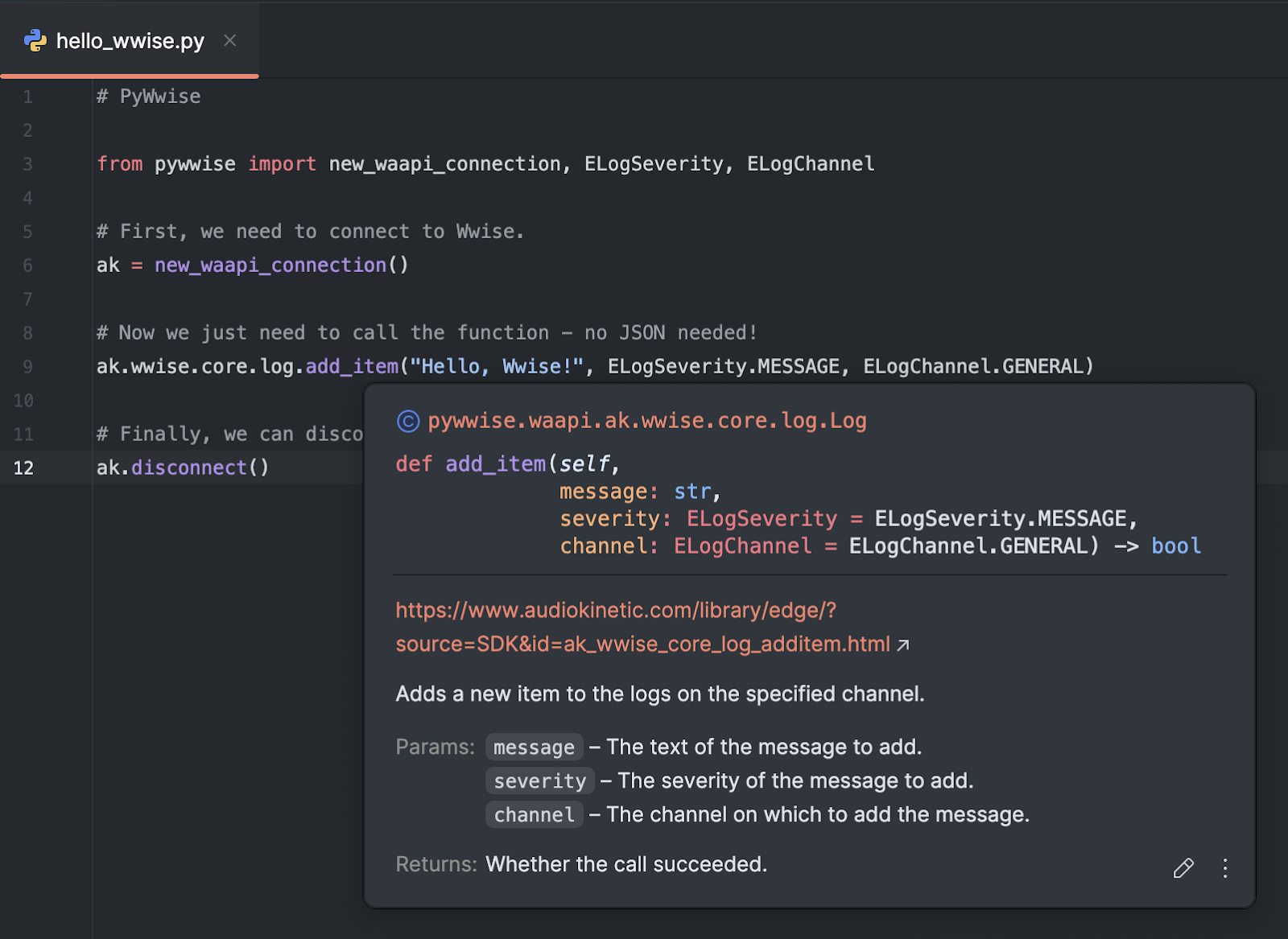Open the pywwise.waapi.ak.wwise.core.log.Log class link
The width and height of the screenshot is (1288, 939).
(x=646, y=421)
